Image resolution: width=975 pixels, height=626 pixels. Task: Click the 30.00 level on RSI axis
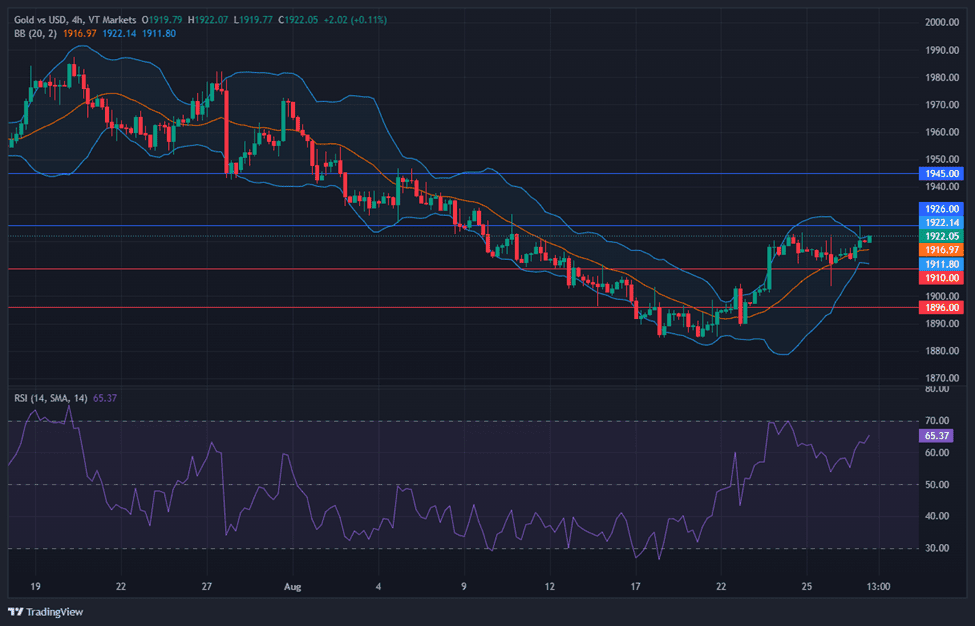939,548
